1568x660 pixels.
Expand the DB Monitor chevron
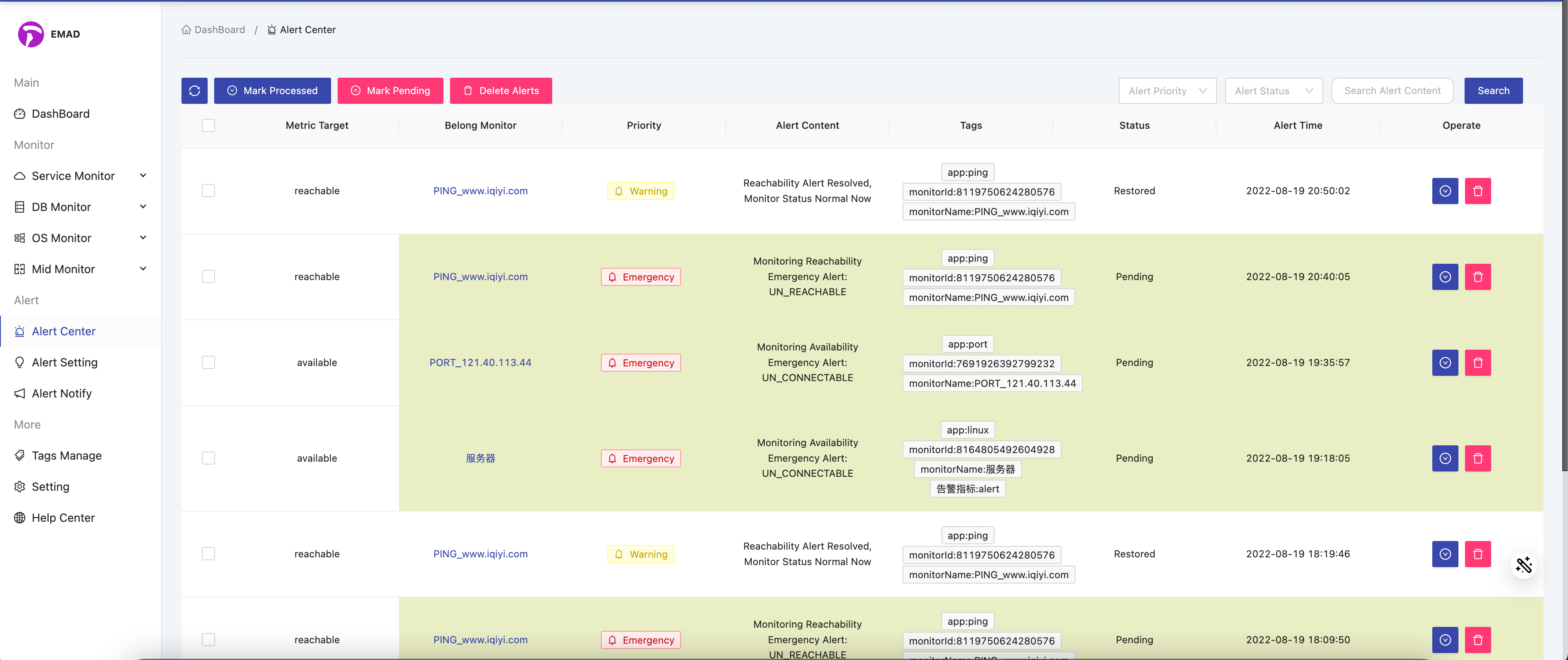coord(143,207)
